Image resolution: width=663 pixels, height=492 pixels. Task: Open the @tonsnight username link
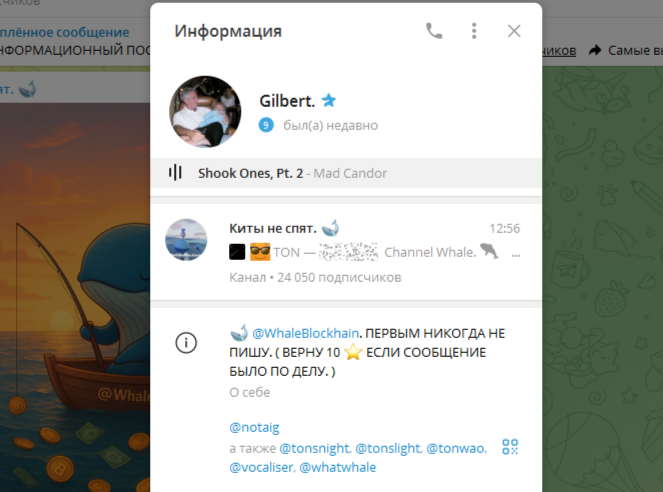pos(315,448)
